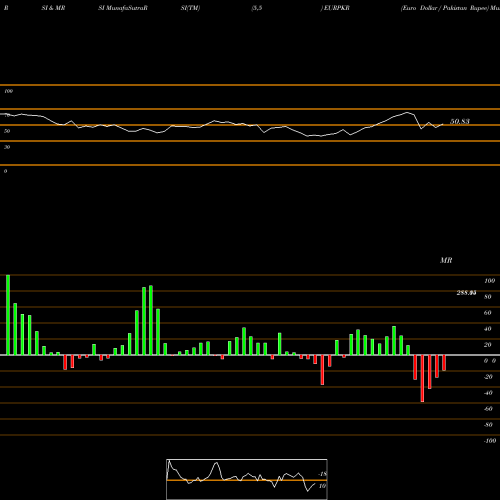Click the 10 label in the mini chart
500x500 pixels.
point(322,486)
